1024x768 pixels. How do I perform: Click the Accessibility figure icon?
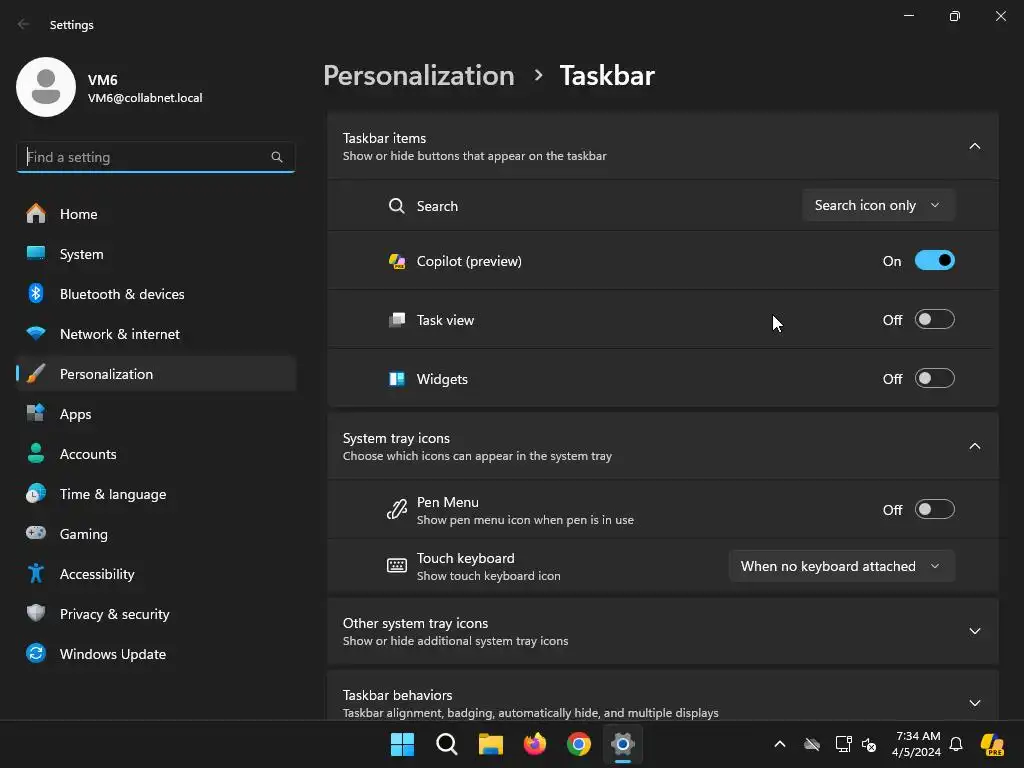pyautogui.click(x=36, y=573)
